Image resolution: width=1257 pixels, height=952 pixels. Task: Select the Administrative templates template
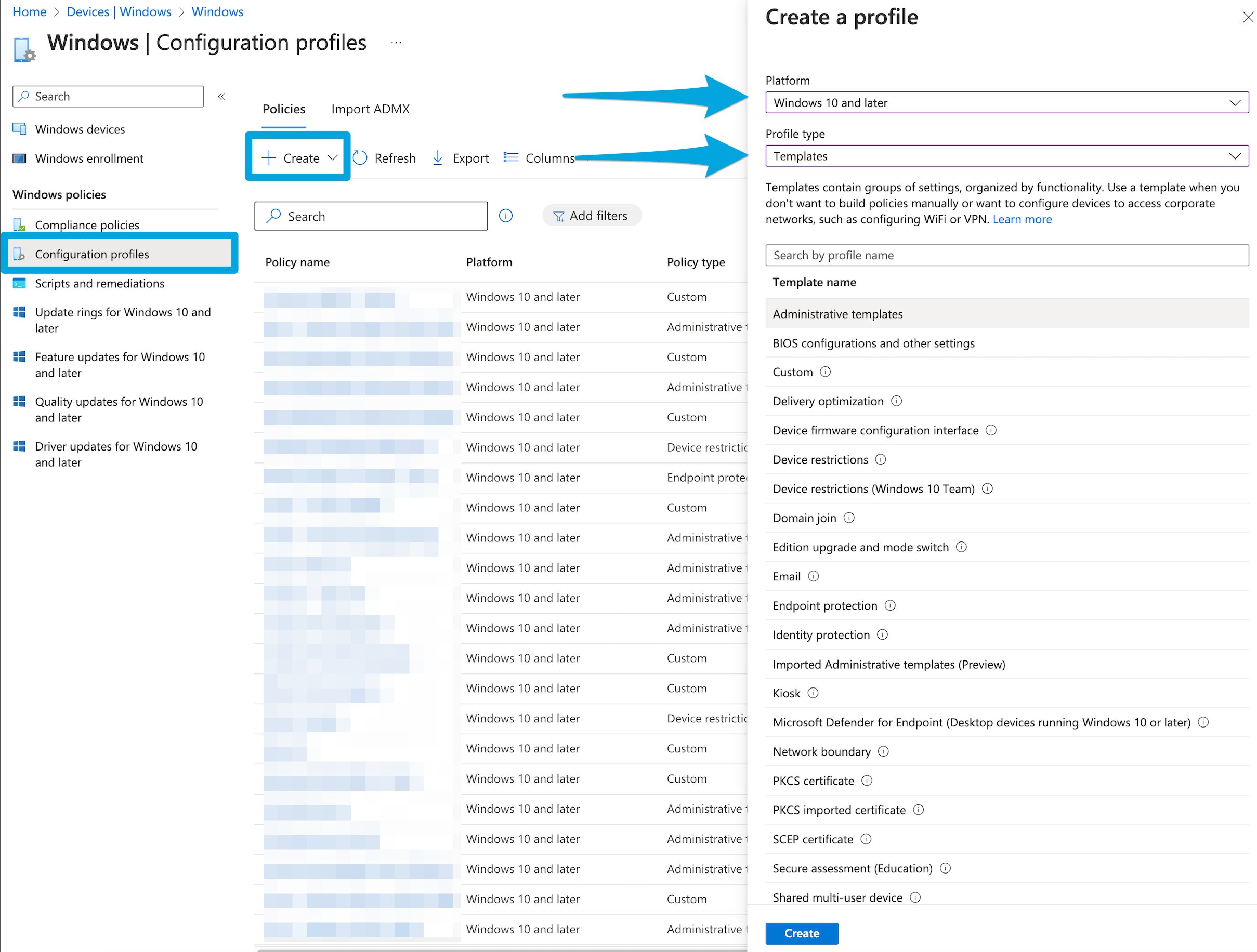[1007, 313]
